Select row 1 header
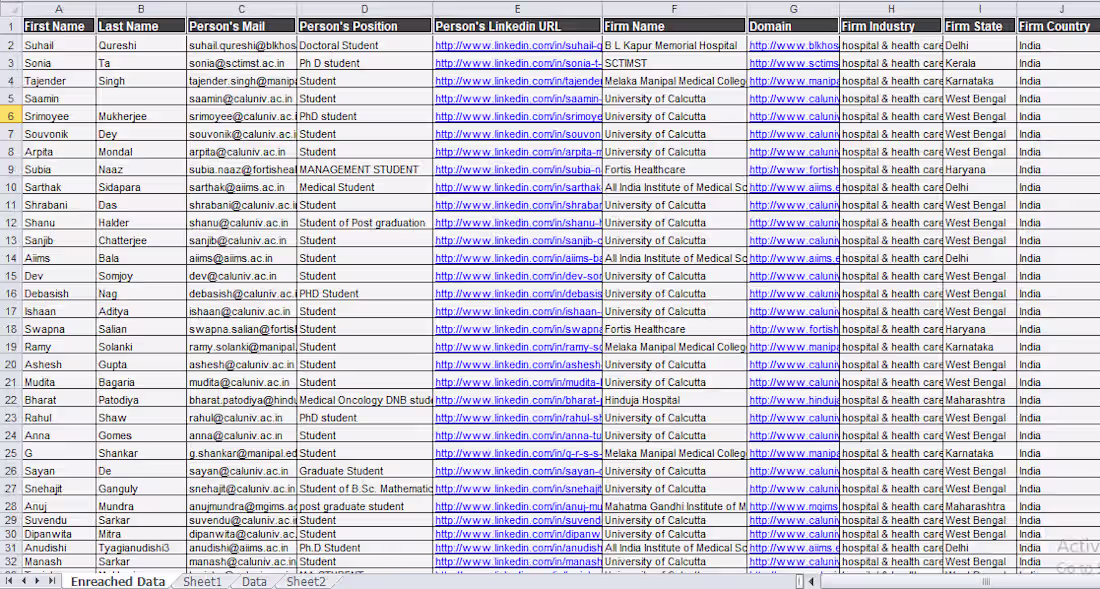Viewport: 1100px width, 589px height. 11,26
